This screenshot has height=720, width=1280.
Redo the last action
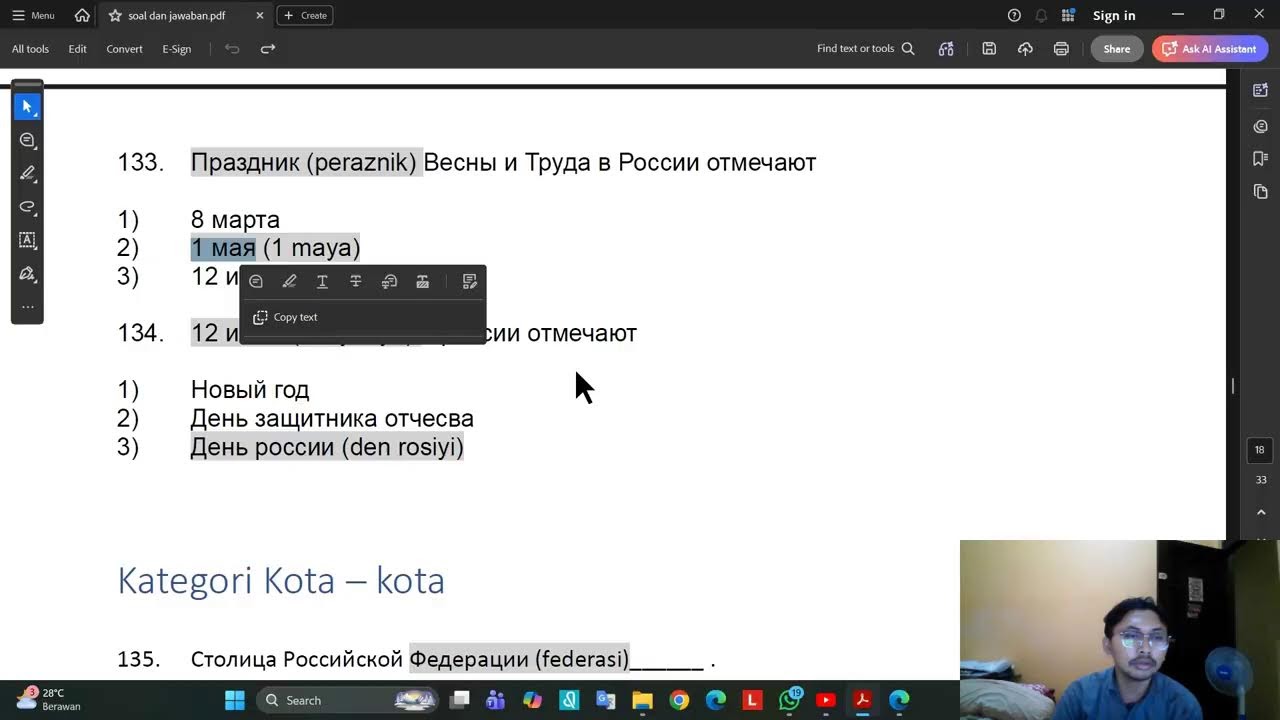click(267, 49)
